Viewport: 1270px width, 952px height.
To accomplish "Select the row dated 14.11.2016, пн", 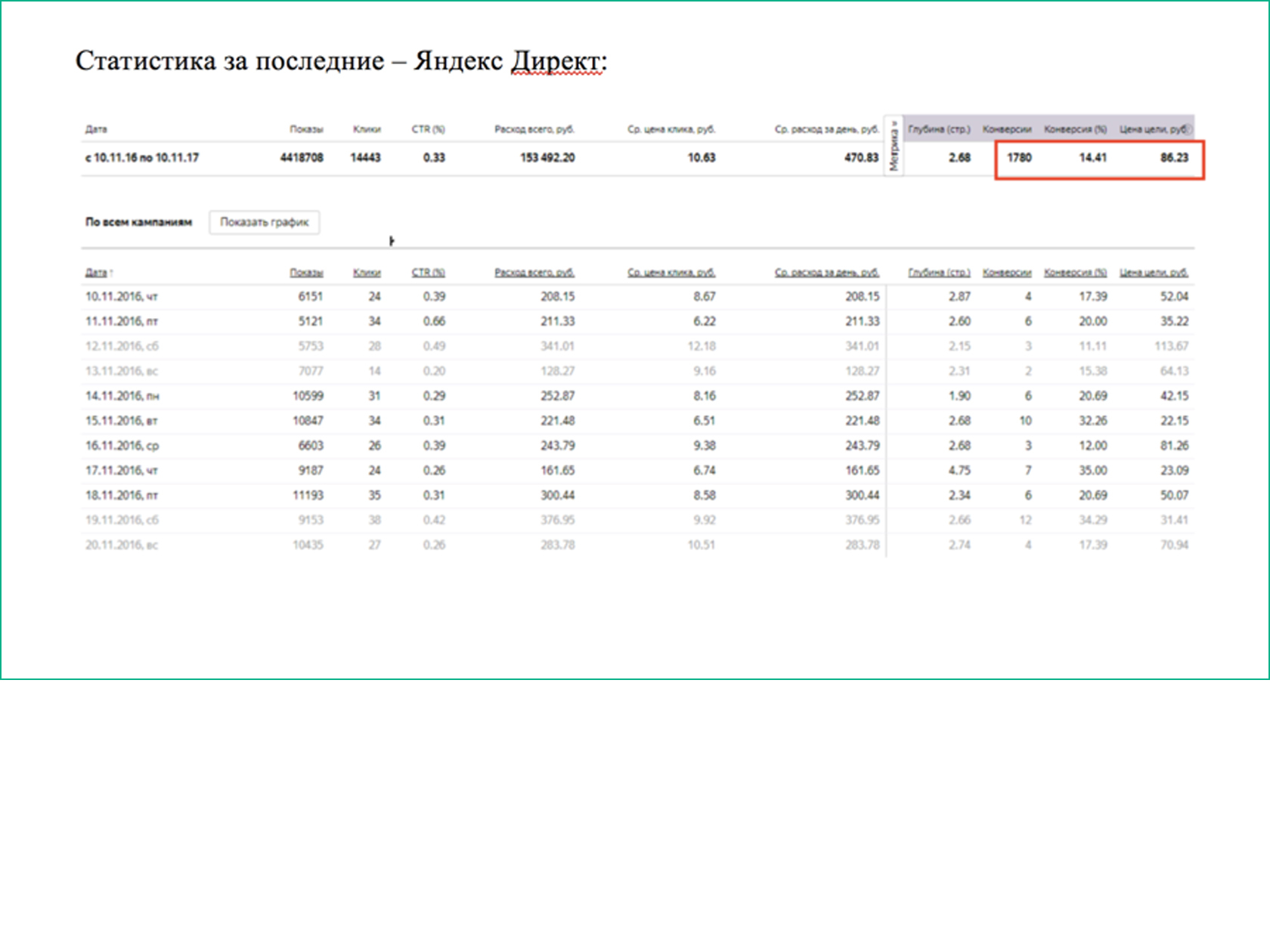I will (637, 396).
